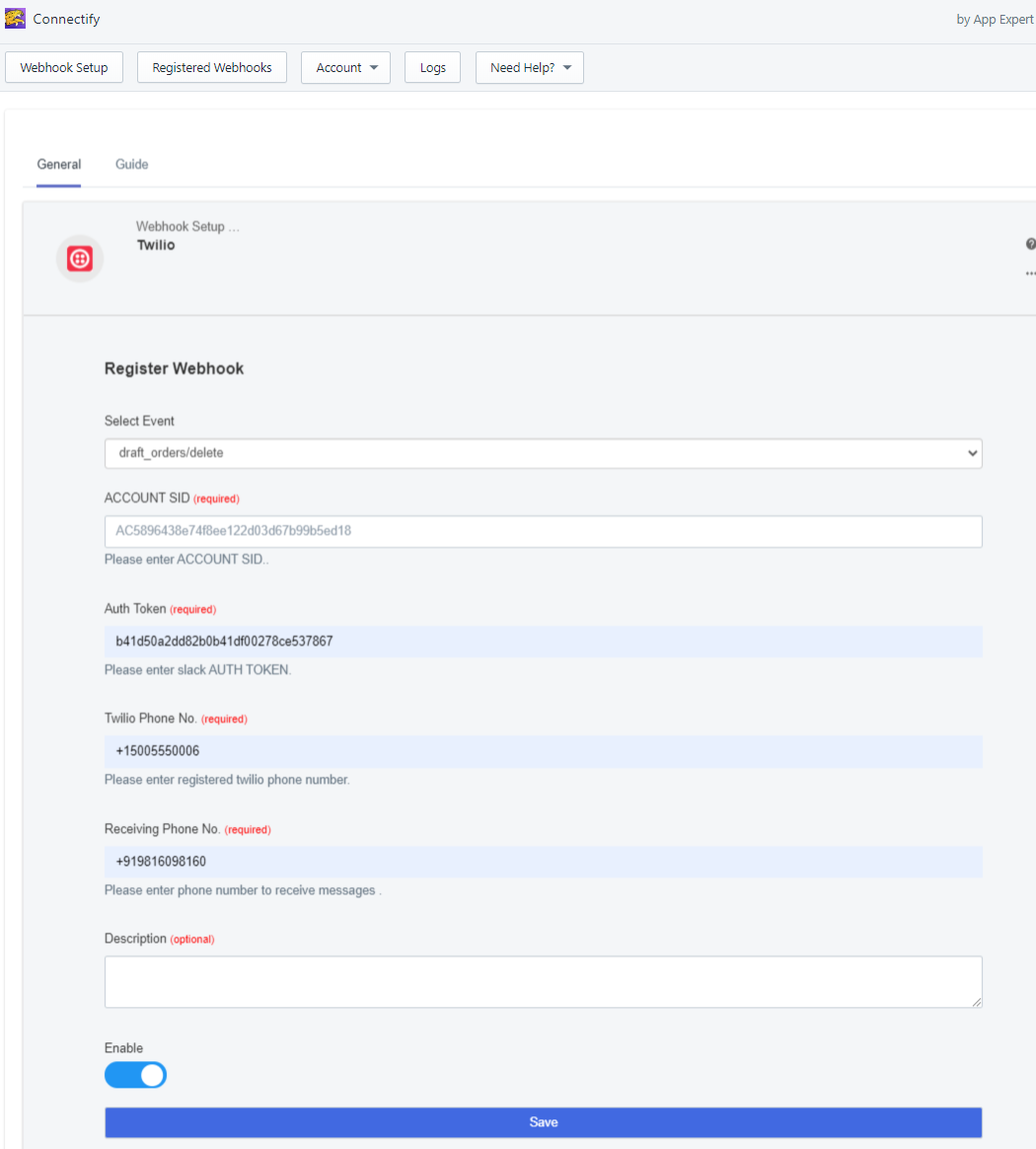The width and height of the screenshot is (1036, 1149).
Task: Open the Webhook Setup page
Action: point(64,67)
